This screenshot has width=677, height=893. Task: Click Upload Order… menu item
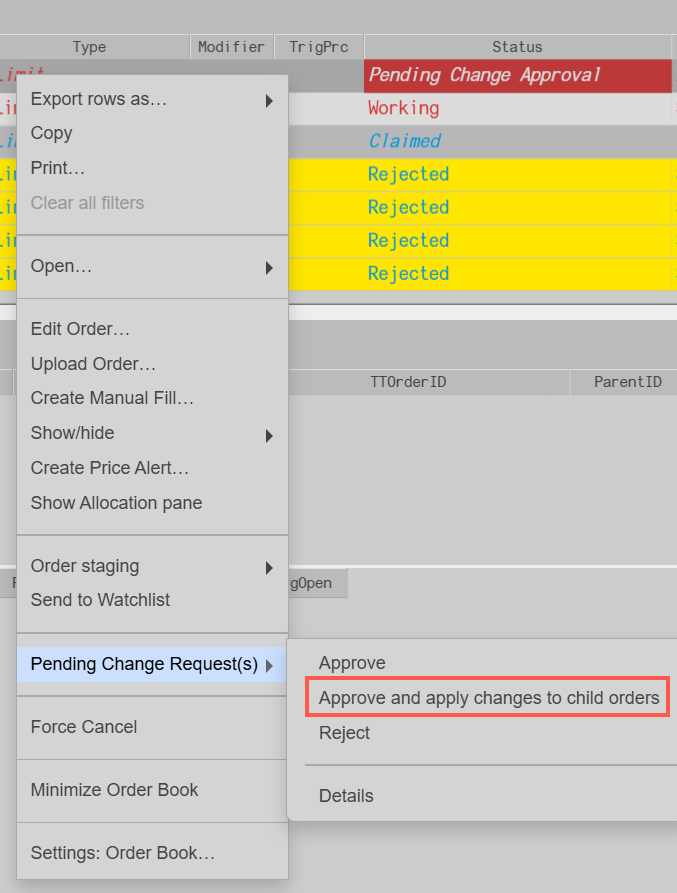click(93, 364)
